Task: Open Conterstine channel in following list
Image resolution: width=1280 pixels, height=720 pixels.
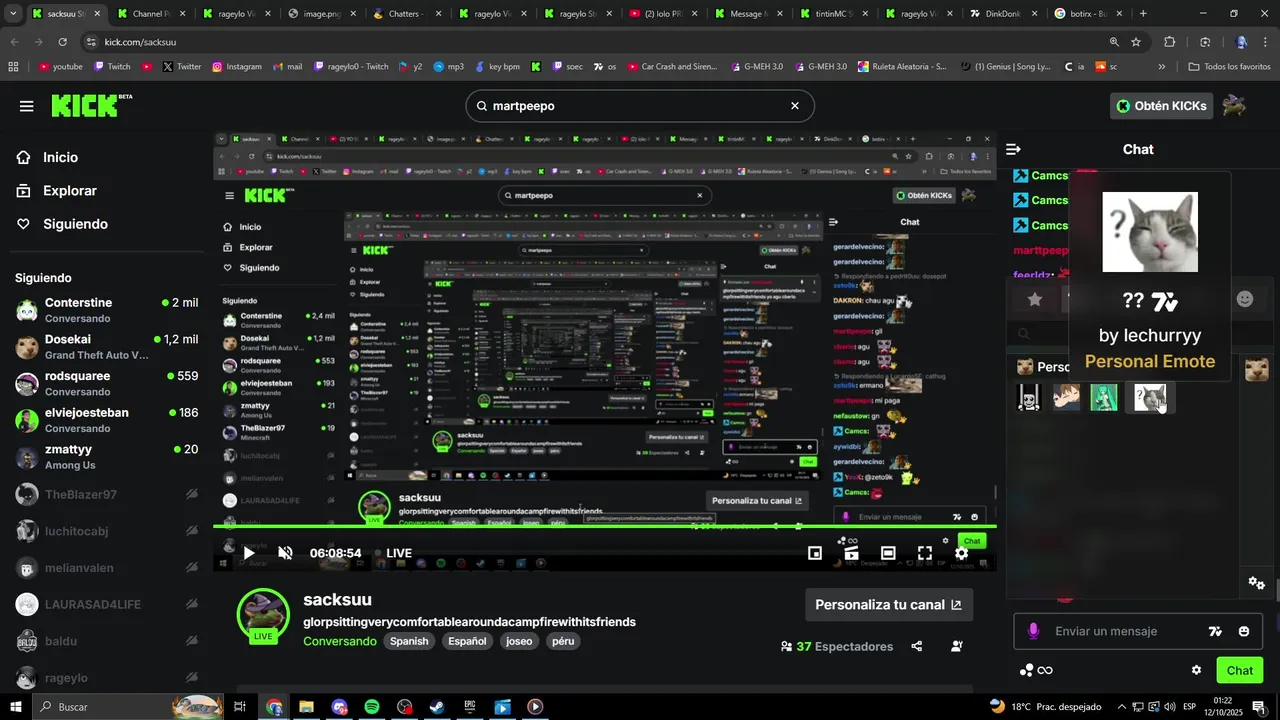Action: point(106,310)
